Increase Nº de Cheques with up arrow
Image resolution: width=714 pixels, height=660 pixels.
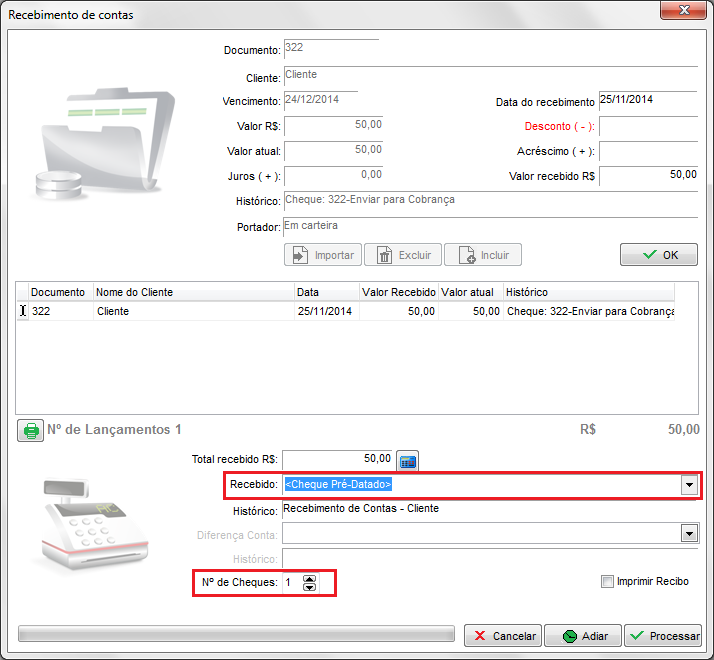[309, 577]
